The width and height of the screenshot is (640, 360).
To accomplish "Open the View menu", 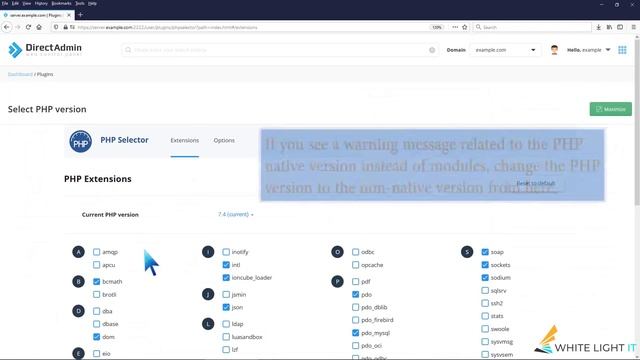I will [x=27, y=3].
